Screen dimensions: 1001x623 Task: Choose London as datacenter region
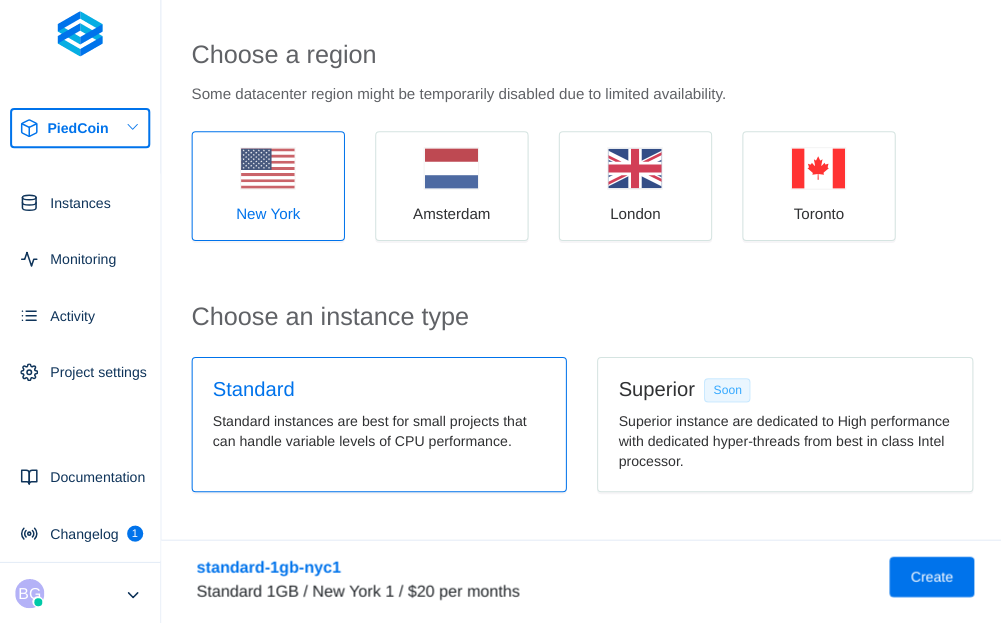point(635,186)
